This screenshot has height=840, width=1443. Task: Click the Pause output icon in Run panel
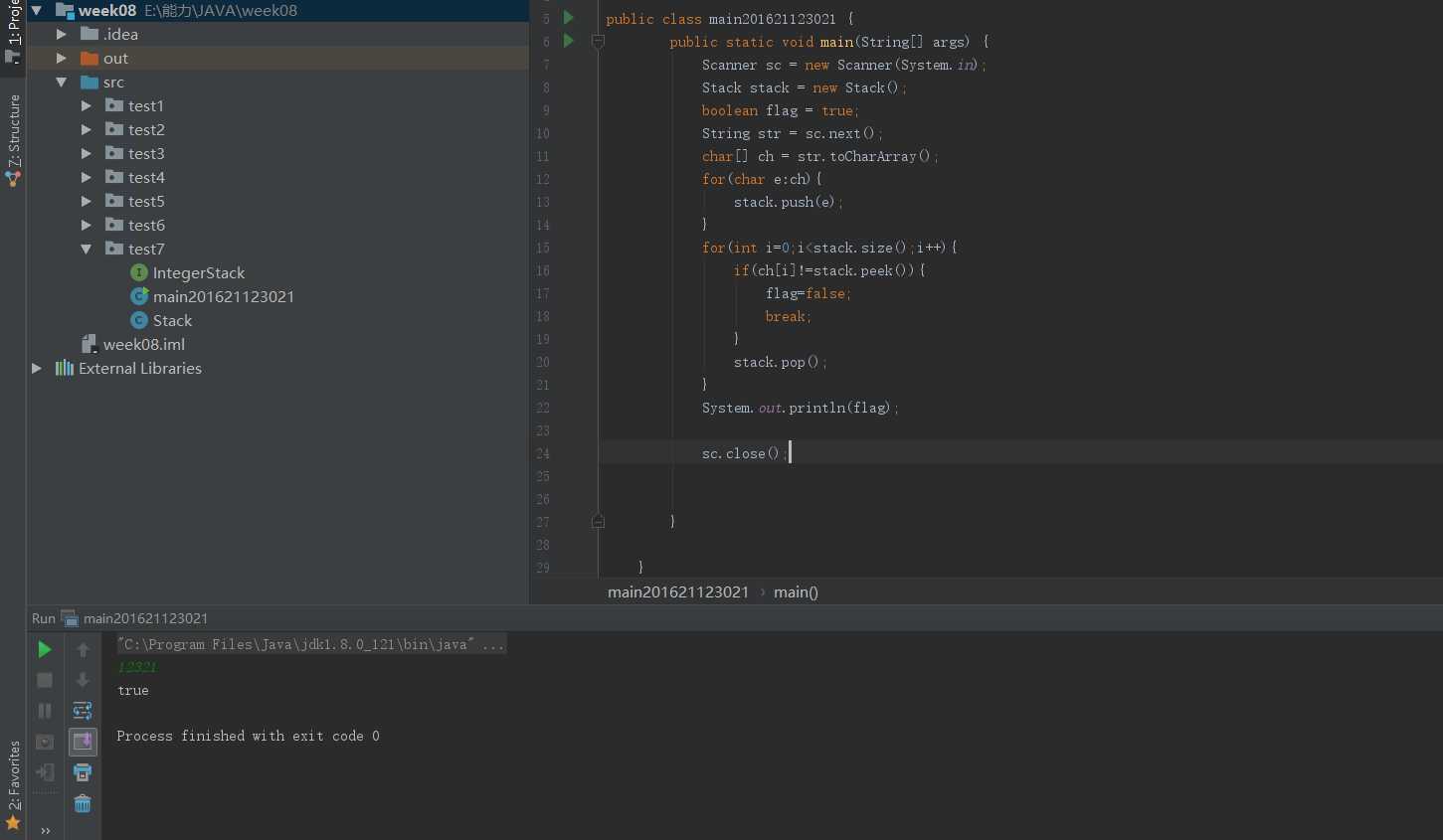point(45,711)
